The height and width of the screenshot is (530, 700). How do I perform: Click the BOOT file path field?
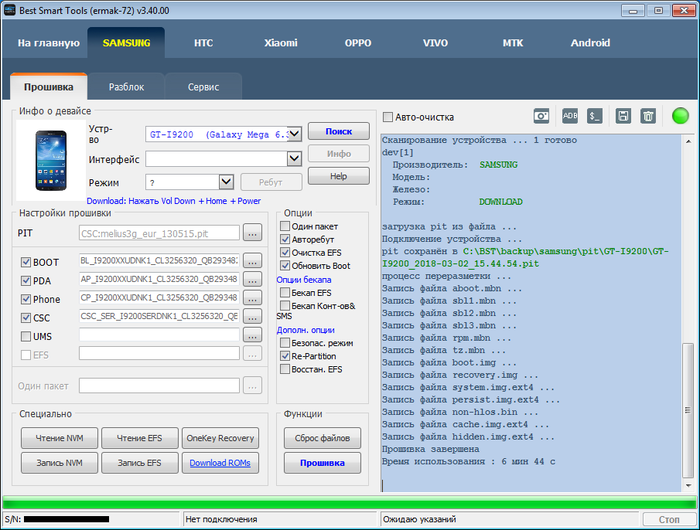coord(159,260)
